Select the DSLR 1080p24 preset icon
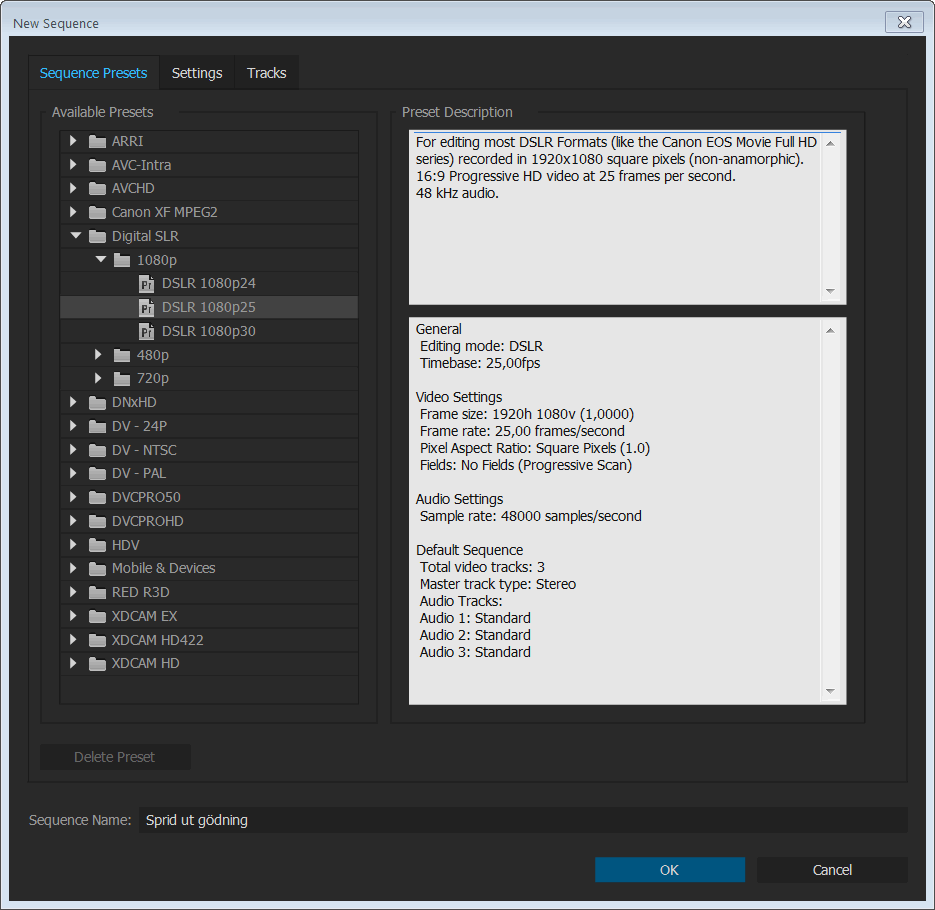935x910 pixels. 146,284
